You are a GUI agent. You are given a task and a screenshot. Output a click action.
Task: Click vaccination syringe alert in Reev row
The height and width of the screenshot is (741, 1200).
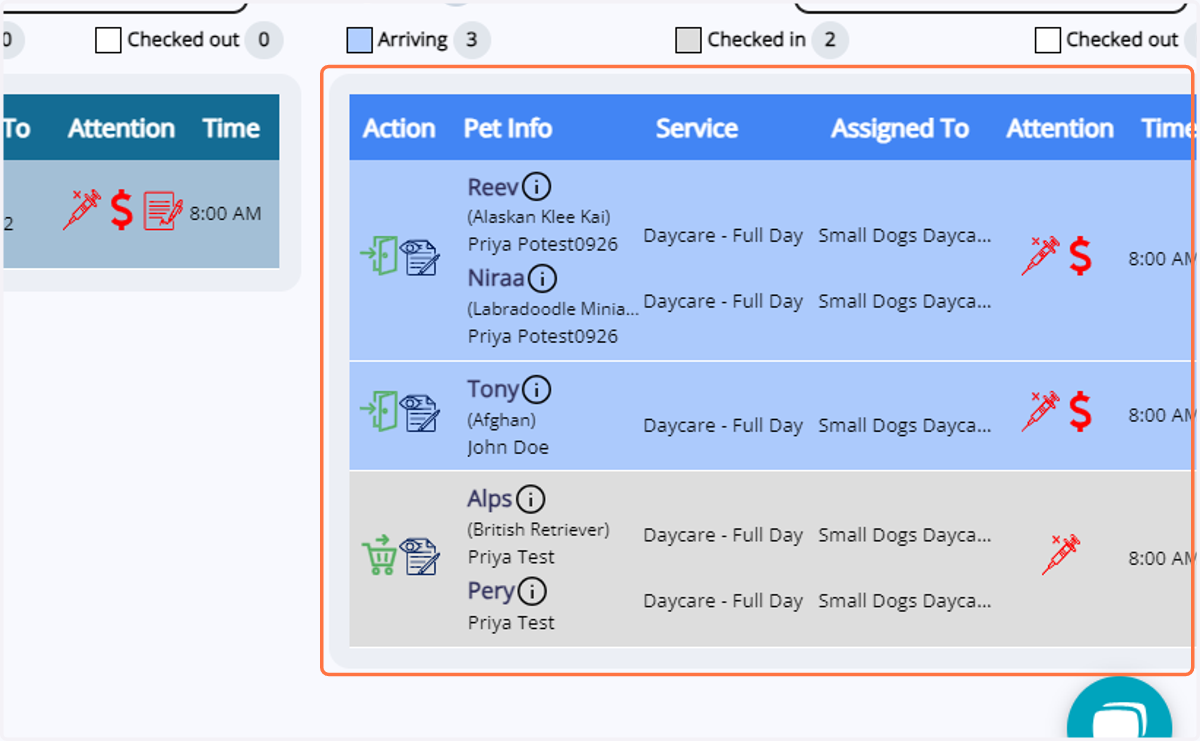(x=1040, y=256)
